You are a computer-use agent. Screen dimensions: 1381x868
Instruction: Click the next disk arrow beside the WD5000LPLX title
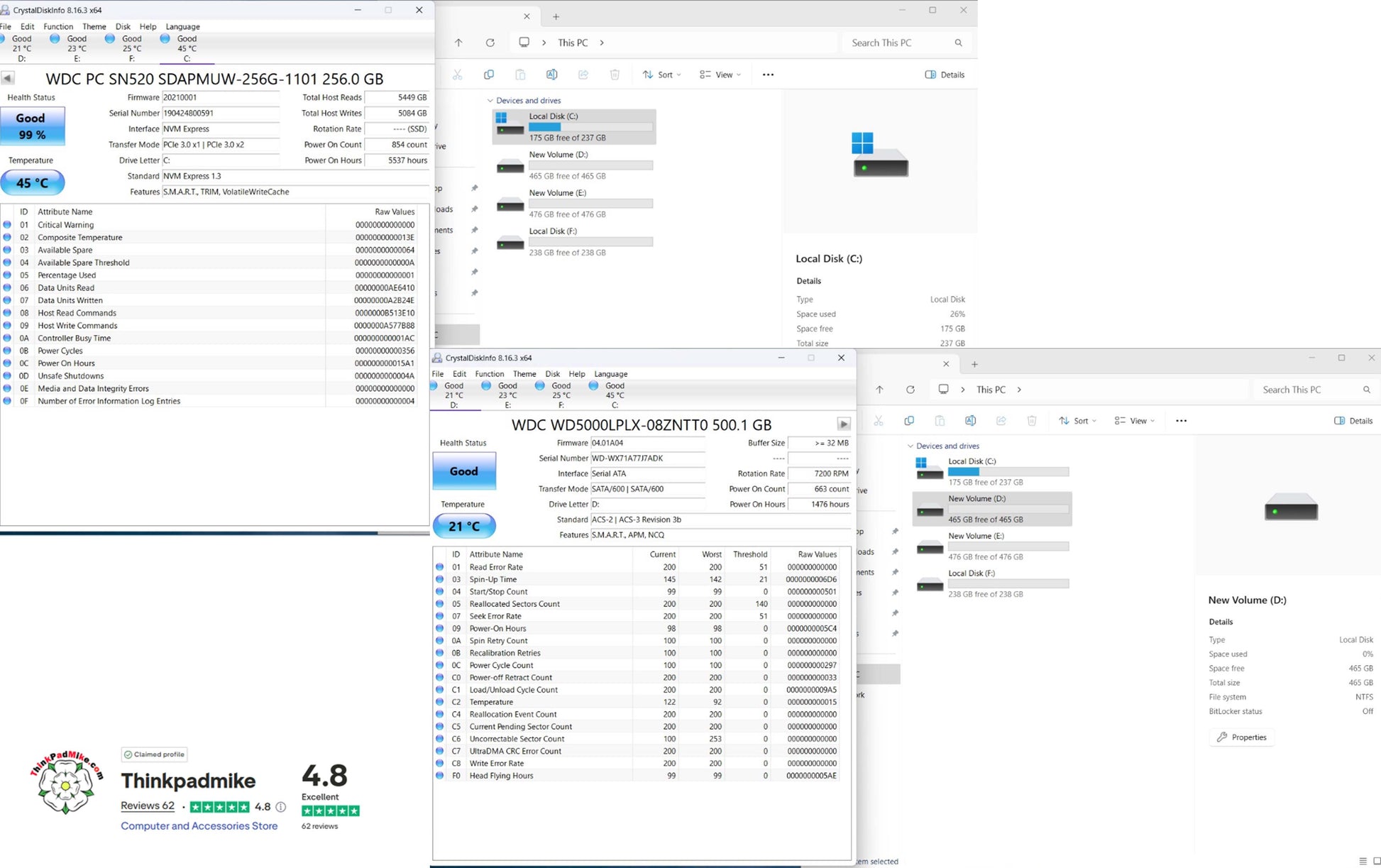coord(843,424)
